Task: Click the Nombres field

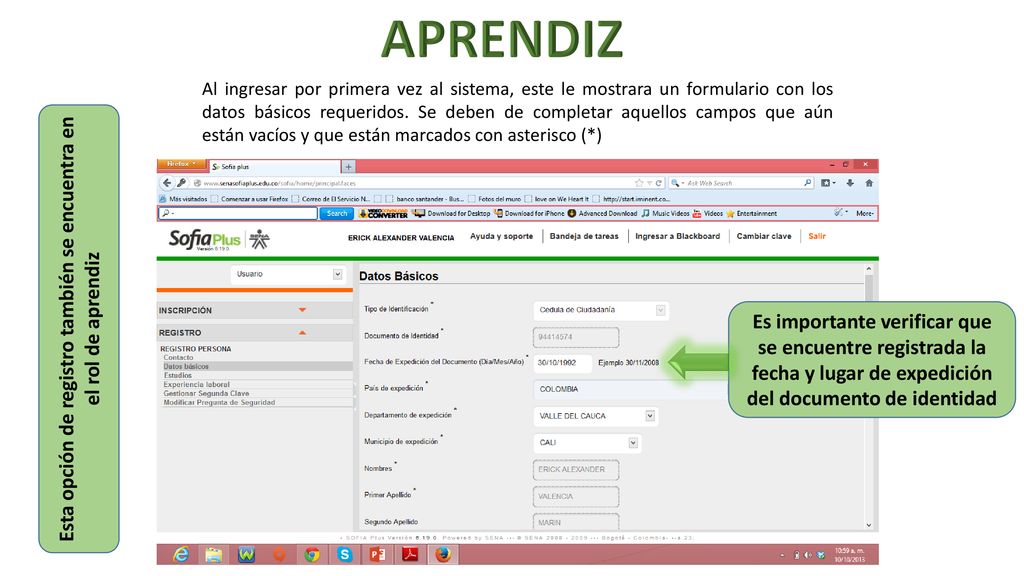Action: coord(575,470)
